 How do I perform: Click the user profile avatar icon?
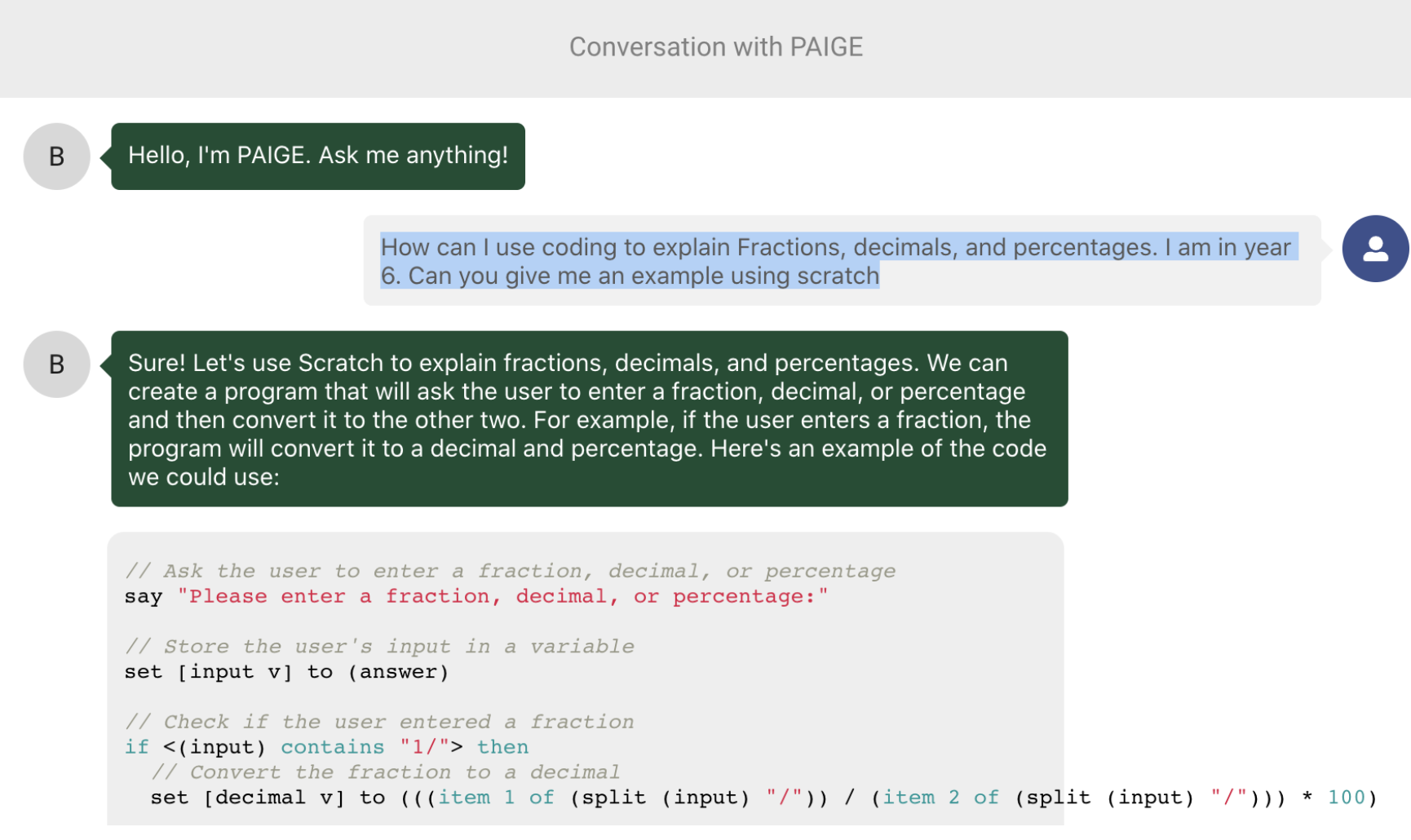1375,249
